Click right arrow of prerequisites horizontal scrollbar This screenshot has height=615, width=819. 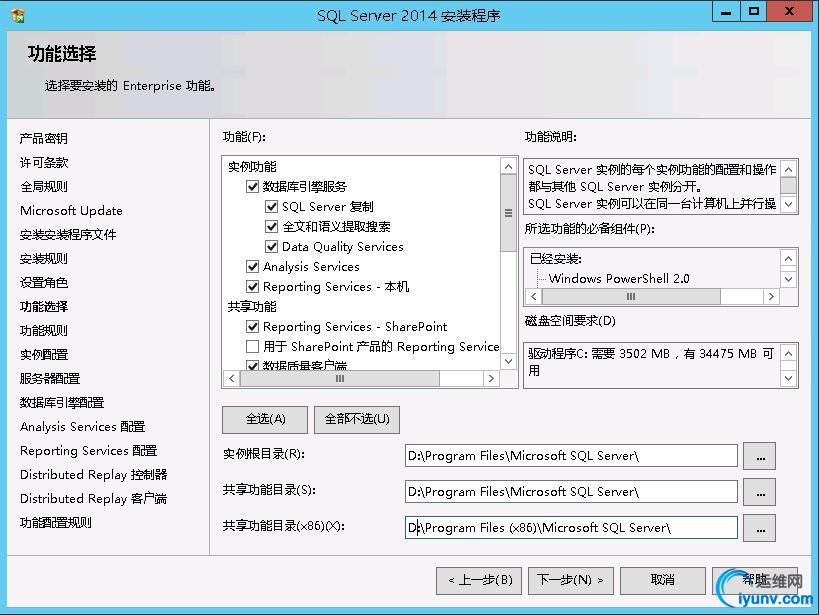(771, 297)
